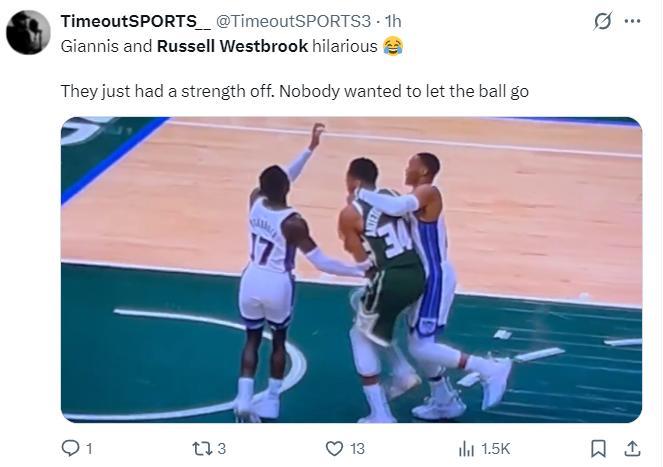The width and height of the screenshot is (663, 467).
Task: Click the share upload arrow icon
Action: (631, 449)
